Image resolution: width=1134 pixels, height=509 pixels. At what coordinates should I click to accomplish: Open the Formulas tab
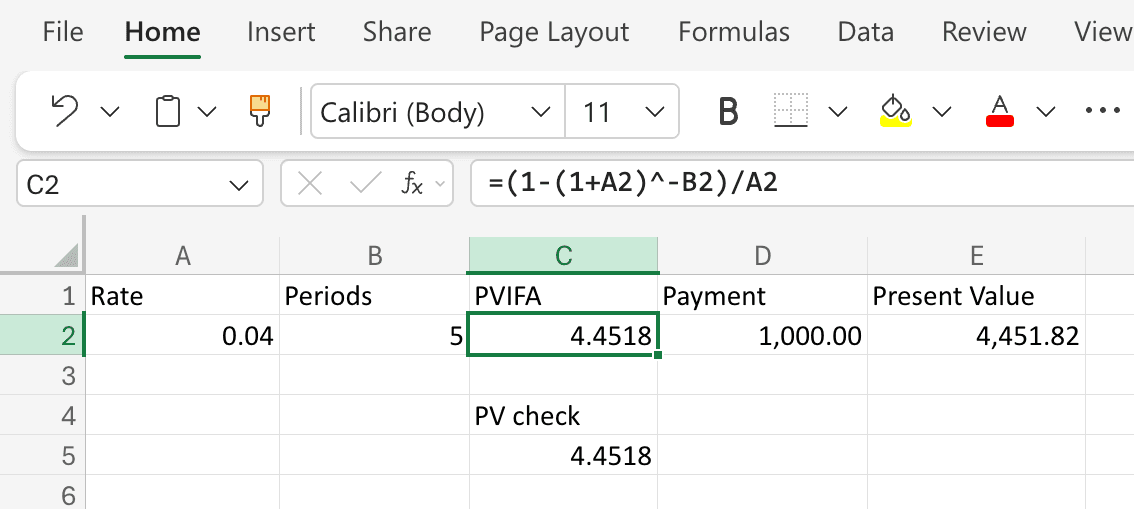[x=734, y=32]
